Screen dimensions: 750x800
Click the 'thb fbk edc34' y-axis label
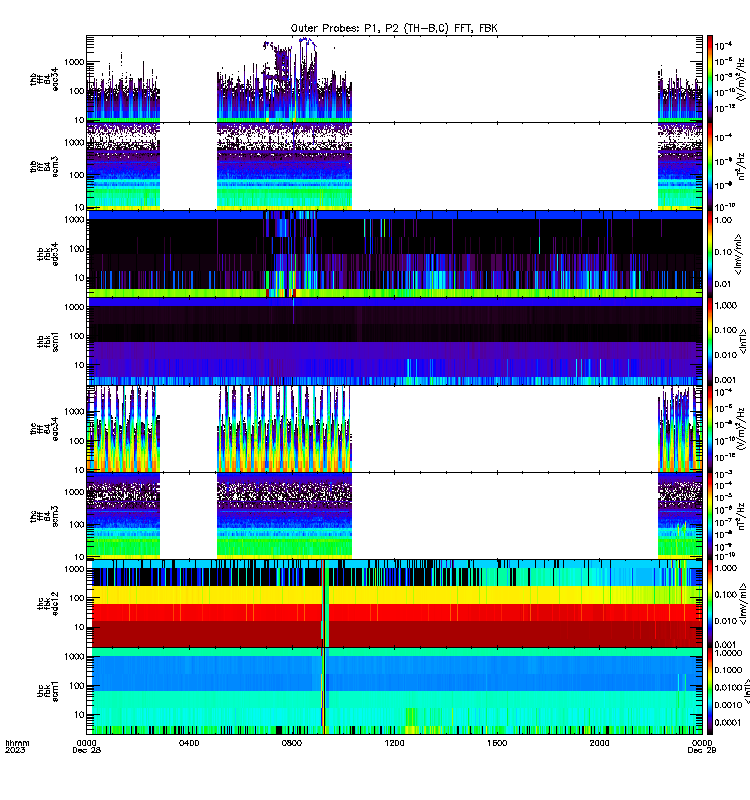pos(48,254)
